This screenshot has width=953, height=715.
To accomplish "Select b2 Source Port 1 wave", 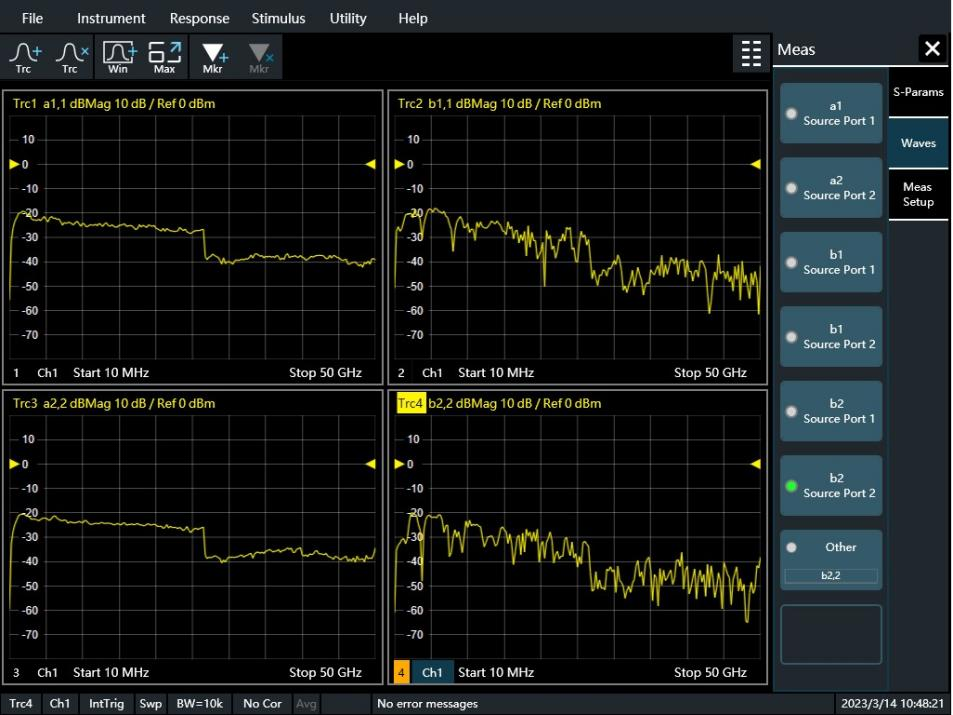I will (831, 411).
